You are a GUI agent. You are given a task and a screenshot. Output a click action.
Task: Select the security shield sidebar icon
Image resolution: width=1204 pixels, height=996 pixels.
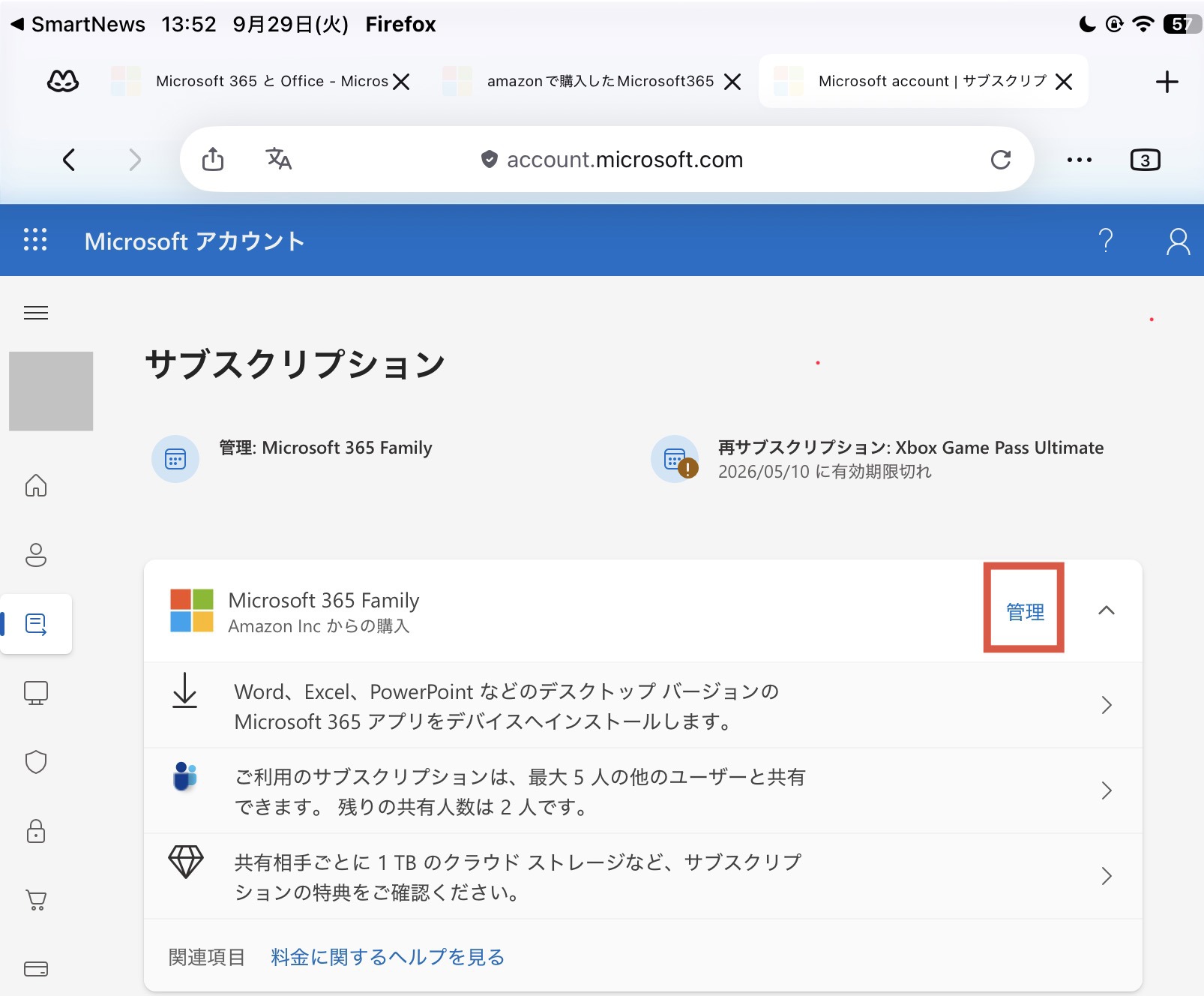36,762
